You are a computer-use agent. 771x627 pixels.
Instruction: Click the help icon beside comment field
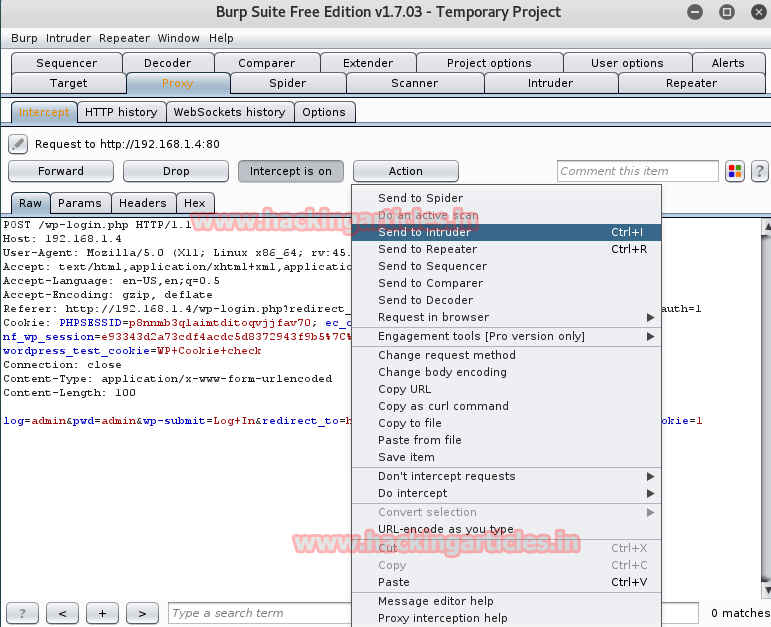coord(760,171)
